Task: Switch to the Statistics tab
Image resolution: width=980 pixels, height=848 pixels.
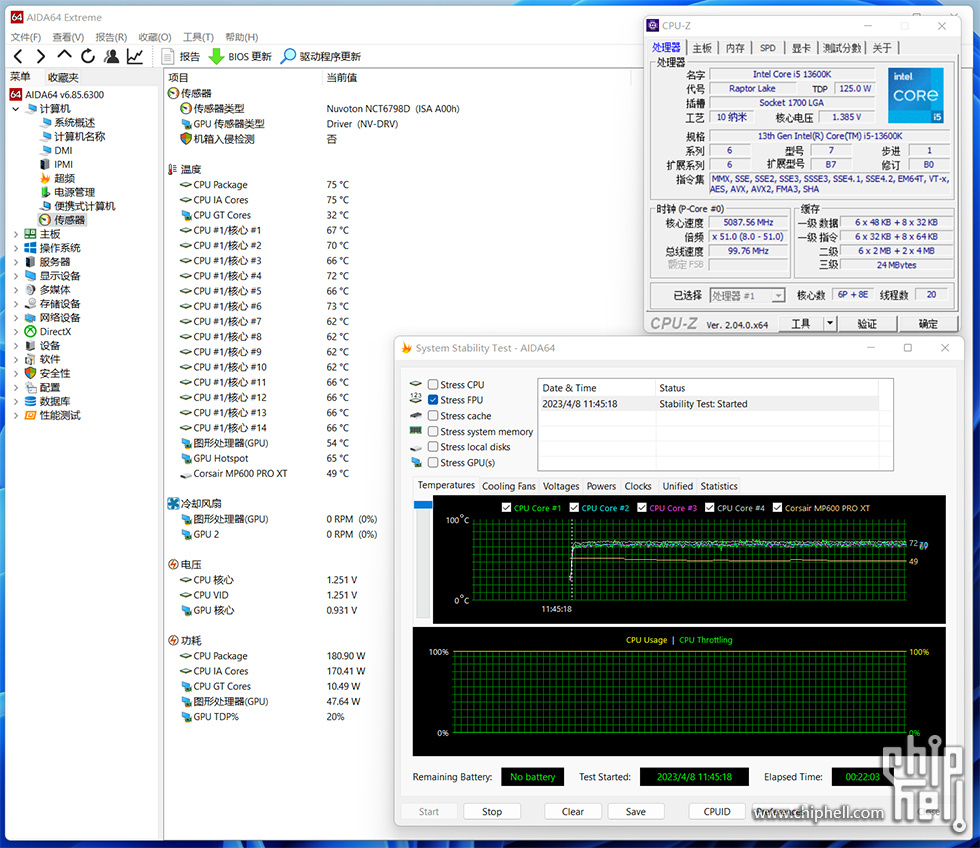Action: pos(719,486)
